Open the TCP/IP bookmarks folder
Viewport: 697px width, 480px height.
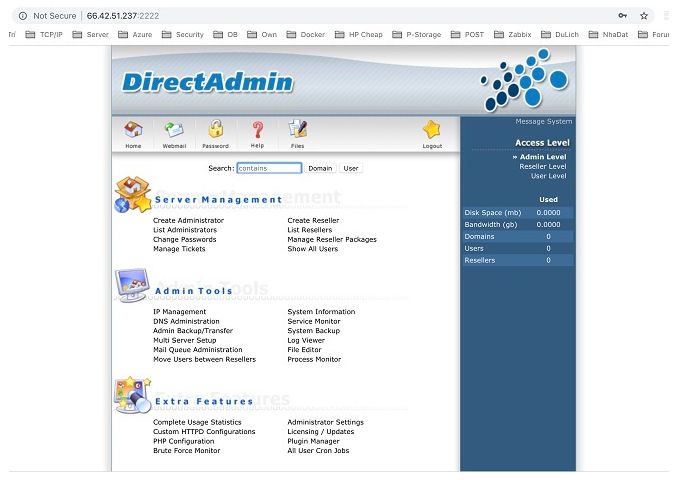(44, 35)
